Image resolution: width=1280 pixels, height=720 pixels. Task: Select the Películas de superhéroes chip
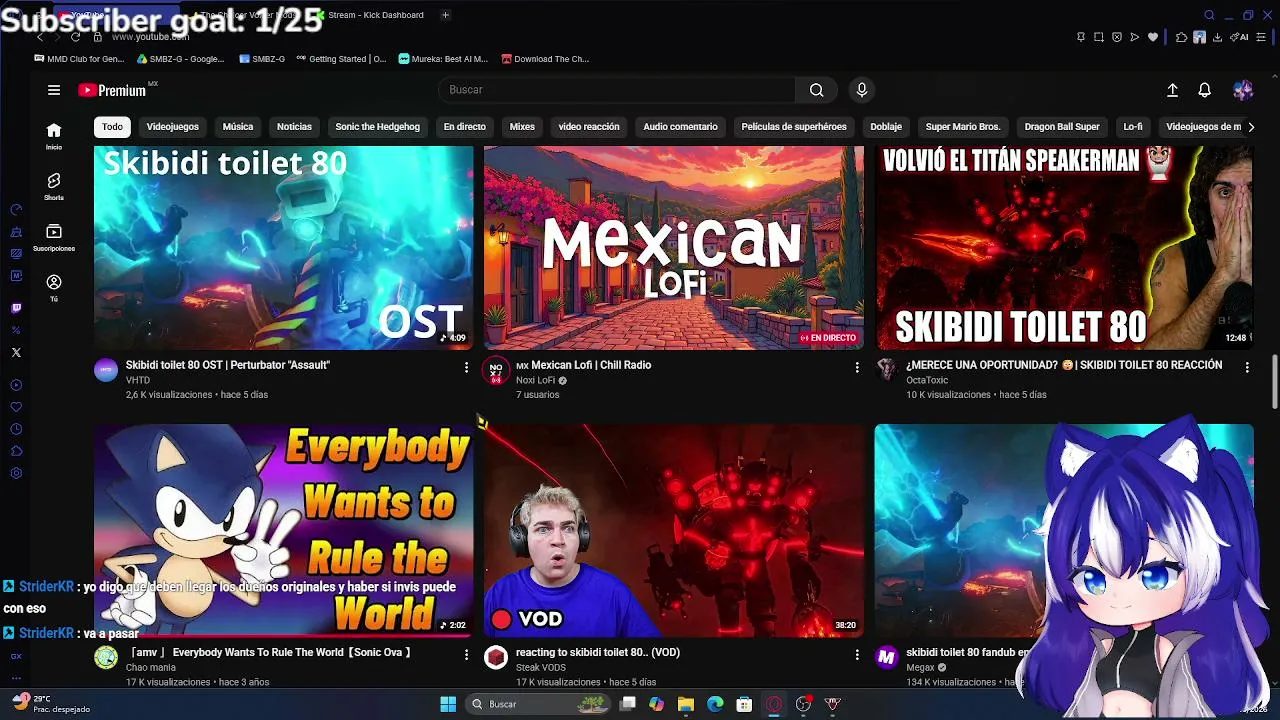pos(794,127)
